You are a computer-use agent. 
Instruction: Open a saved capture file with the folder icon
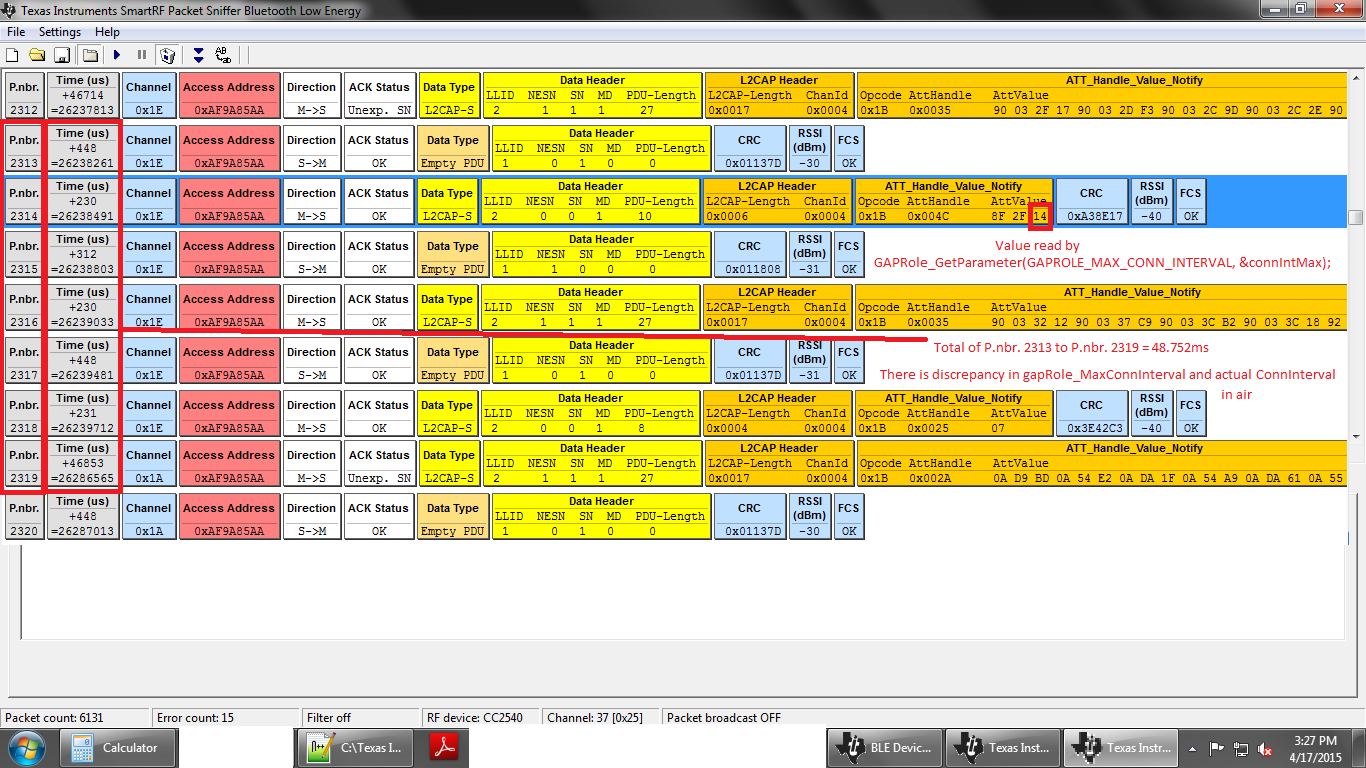coord(37,55)
